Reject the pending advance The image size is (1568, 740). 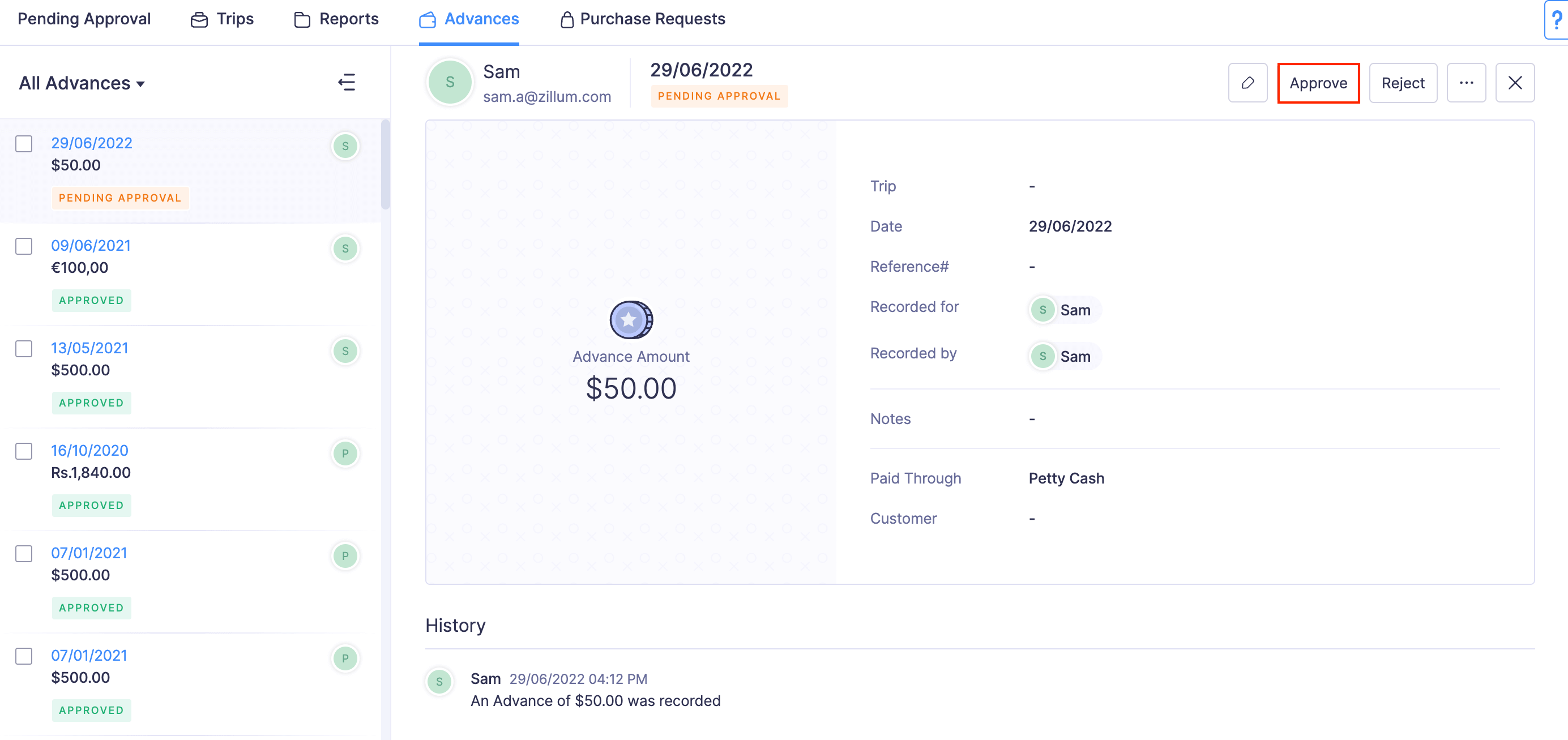click(1403, 83)
